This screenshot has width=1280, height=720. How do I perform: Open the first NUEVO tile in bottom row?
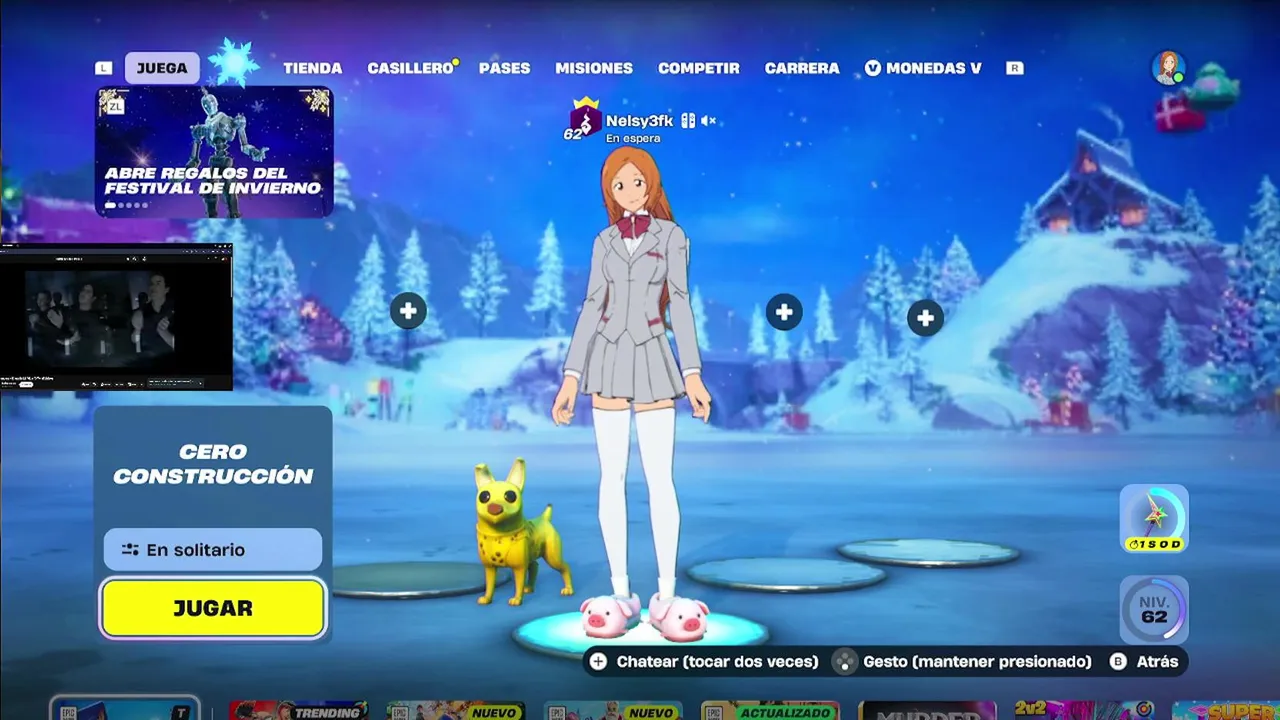coord(456,710)
